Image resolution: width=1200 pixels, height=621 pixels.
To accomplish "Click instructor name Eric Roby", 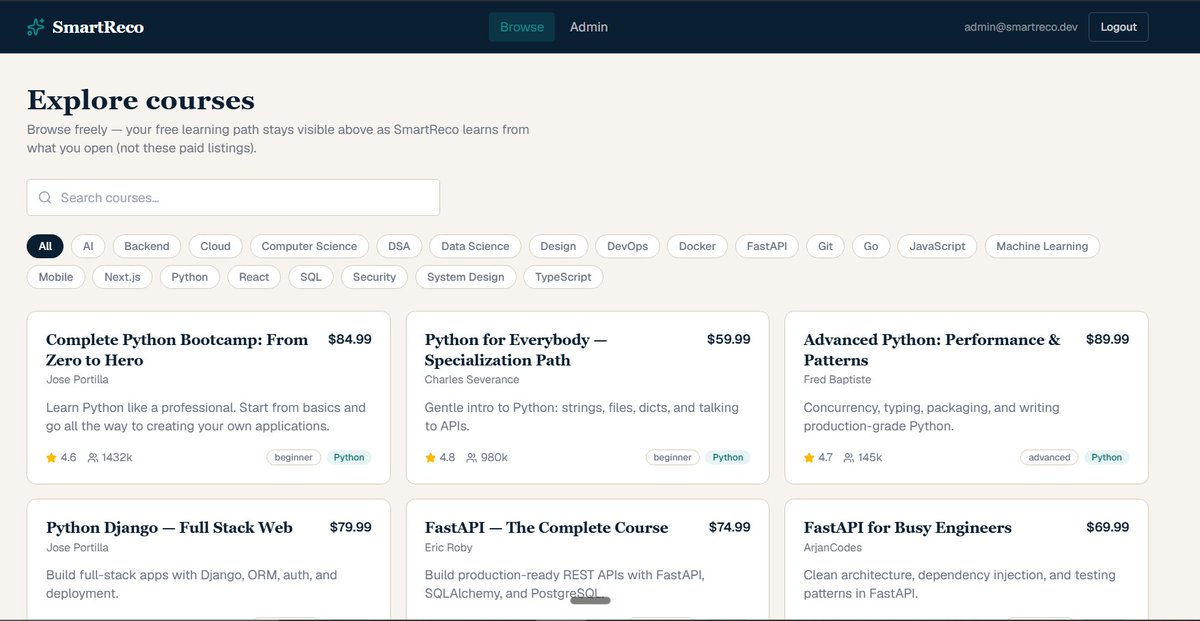I will pyautogui.click(x=449, y=548).
